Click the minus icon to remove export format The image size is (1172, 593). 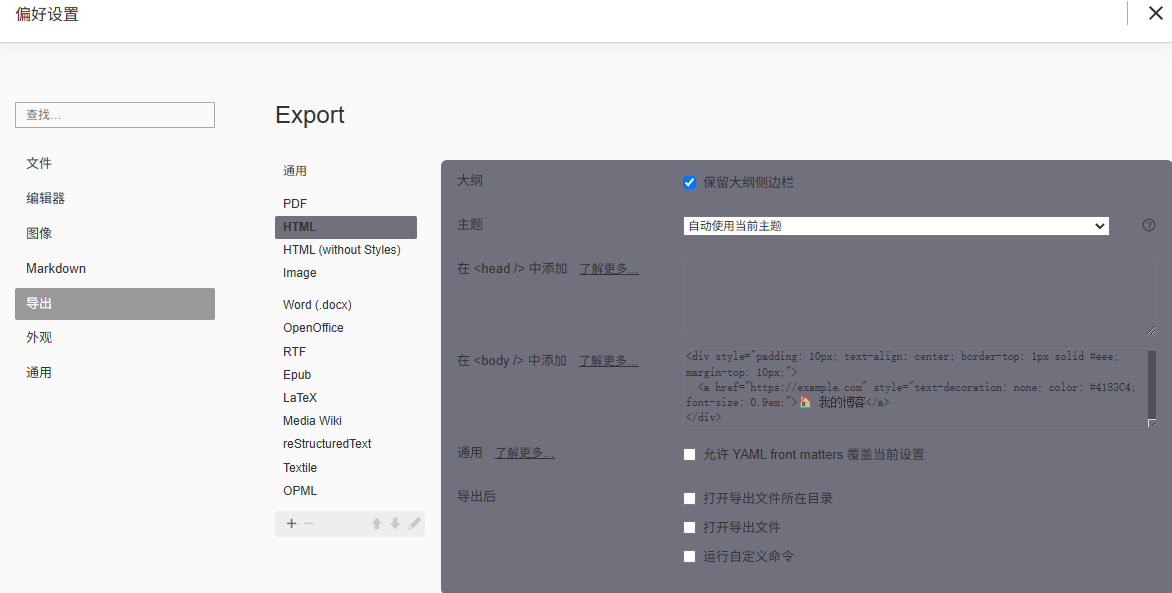click(309, 523)
